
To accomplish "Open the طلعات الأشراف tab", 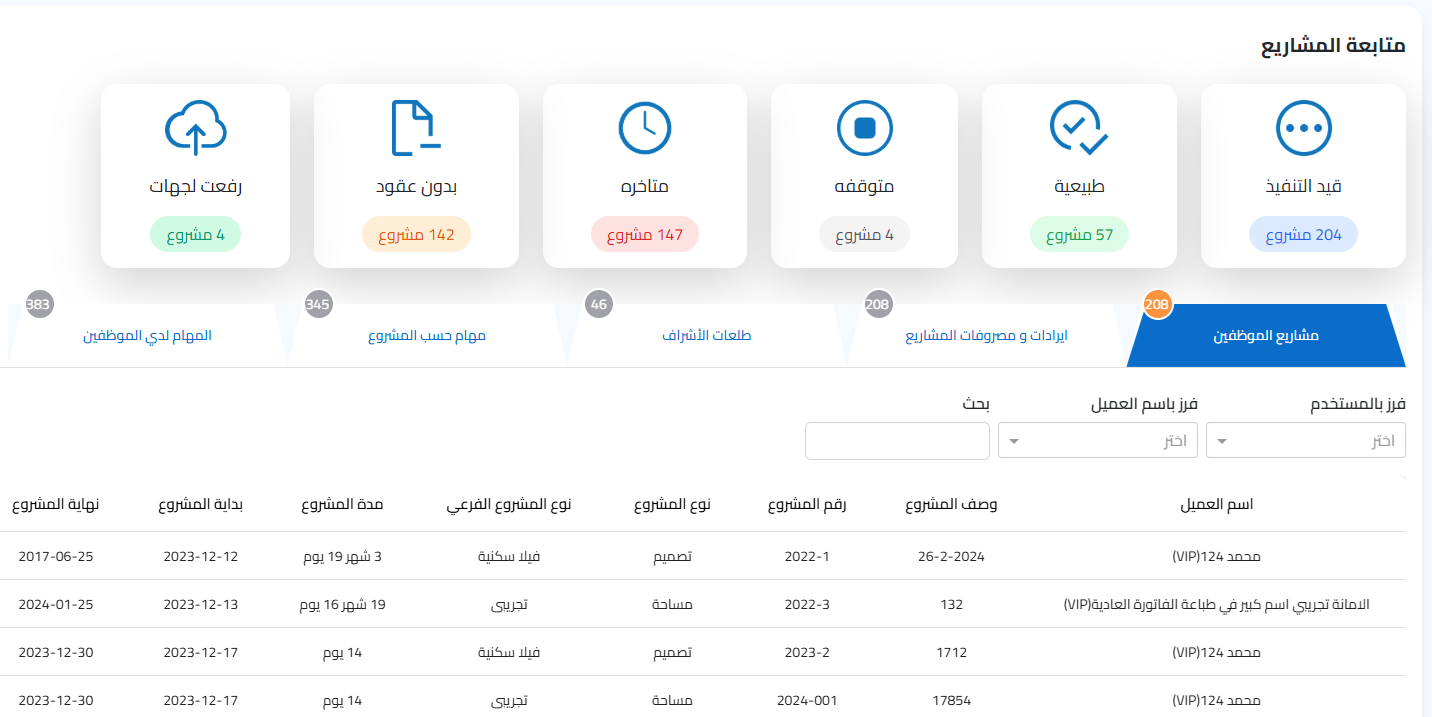I will pyautogui.click(x=707, y=336).
